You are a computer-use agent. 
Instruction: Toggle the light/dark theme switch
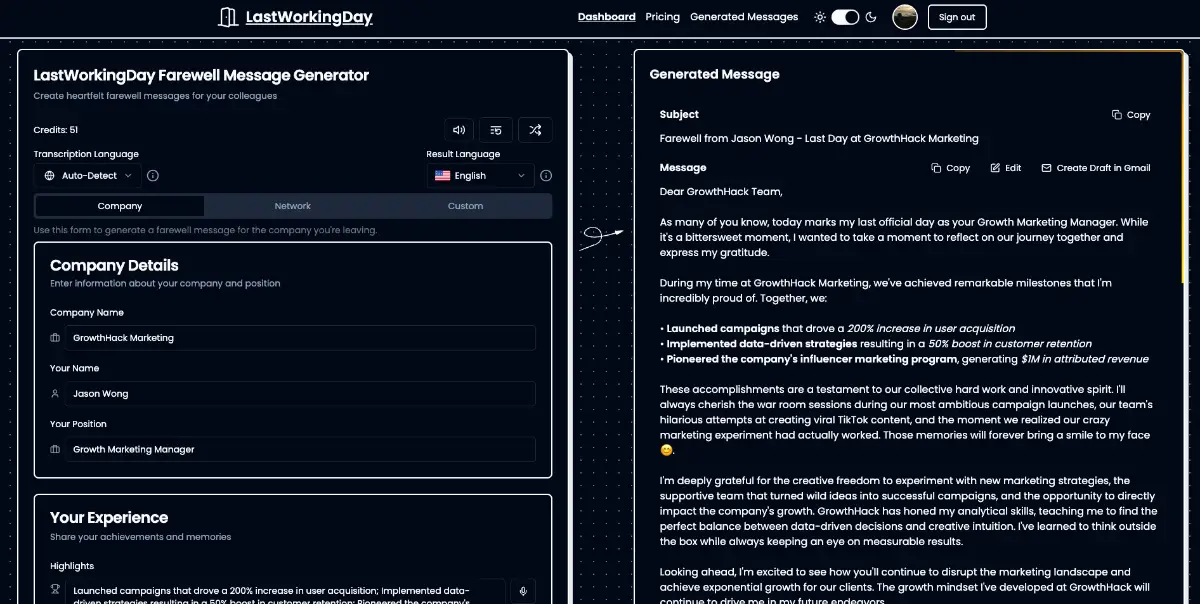[x=845, y=17]
